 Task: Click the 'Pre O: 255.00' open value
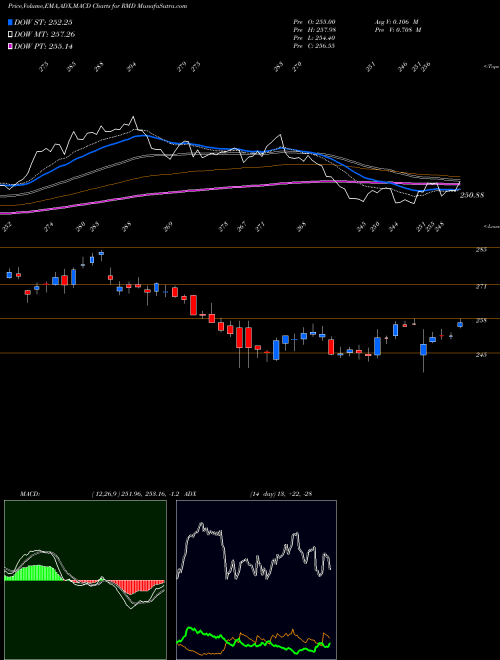[x=314, y=22]
